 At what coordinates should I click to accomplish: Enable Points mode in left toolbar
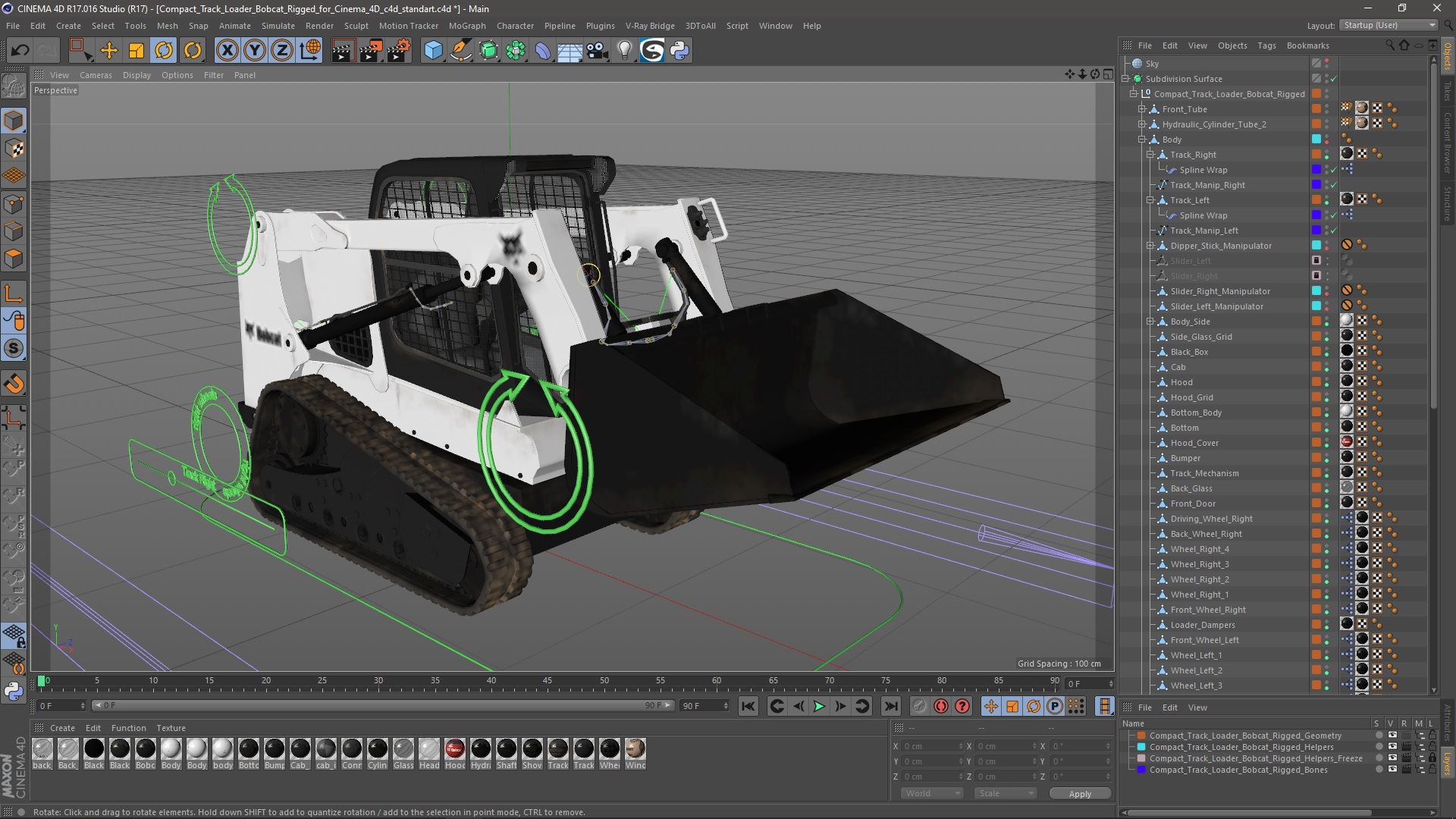tap(14, 204)
